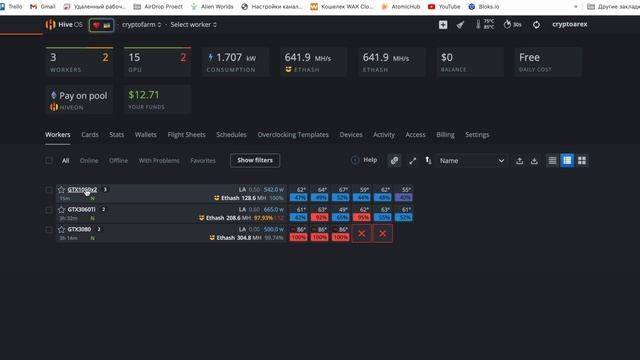This screenshot has height=360, width=640.
Task: Open the heart and flag donation badge
Action: click(x=101, y=25)
